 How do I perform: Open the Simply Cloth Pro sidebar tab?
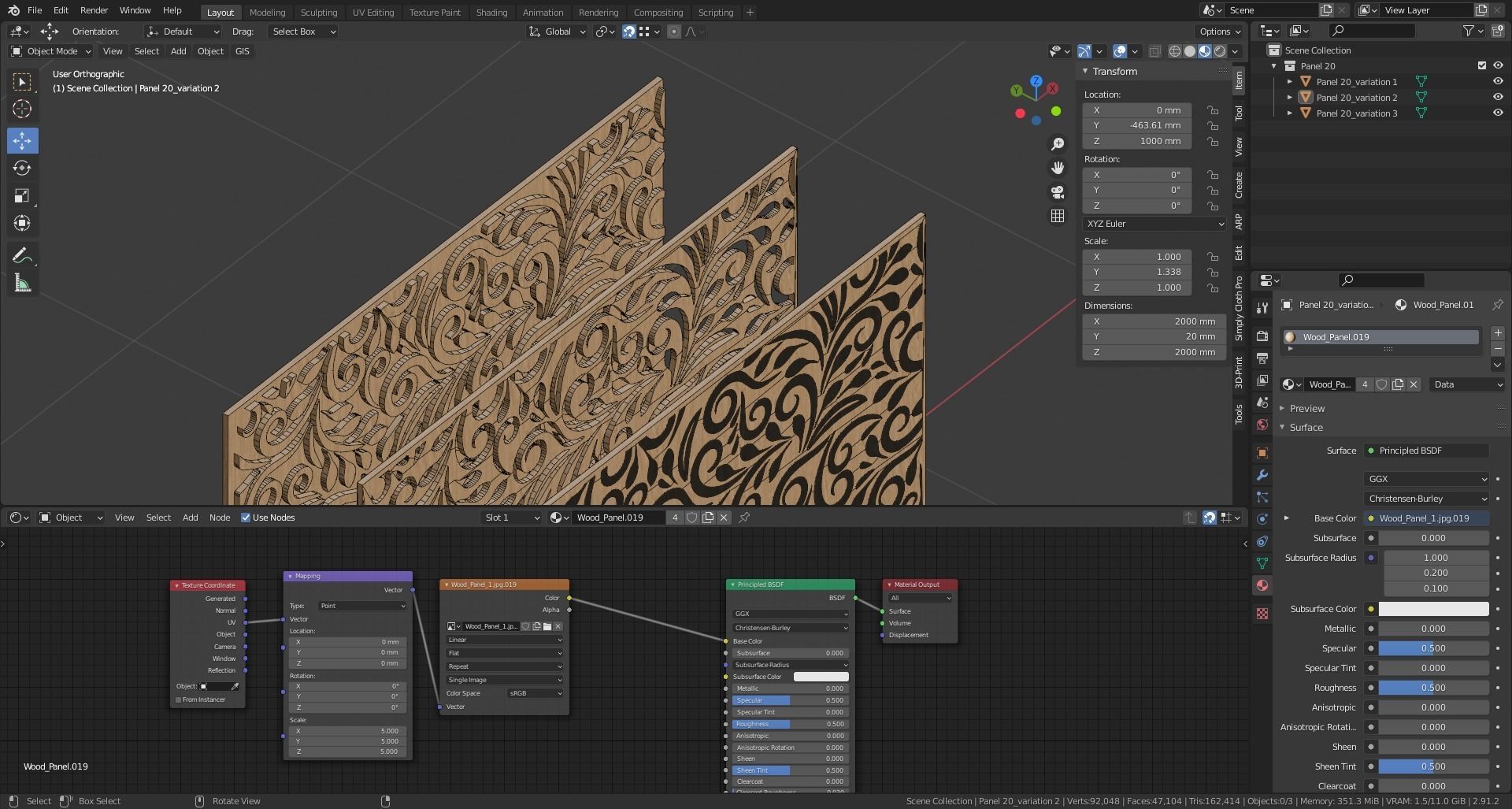[x=1239, y=308]
